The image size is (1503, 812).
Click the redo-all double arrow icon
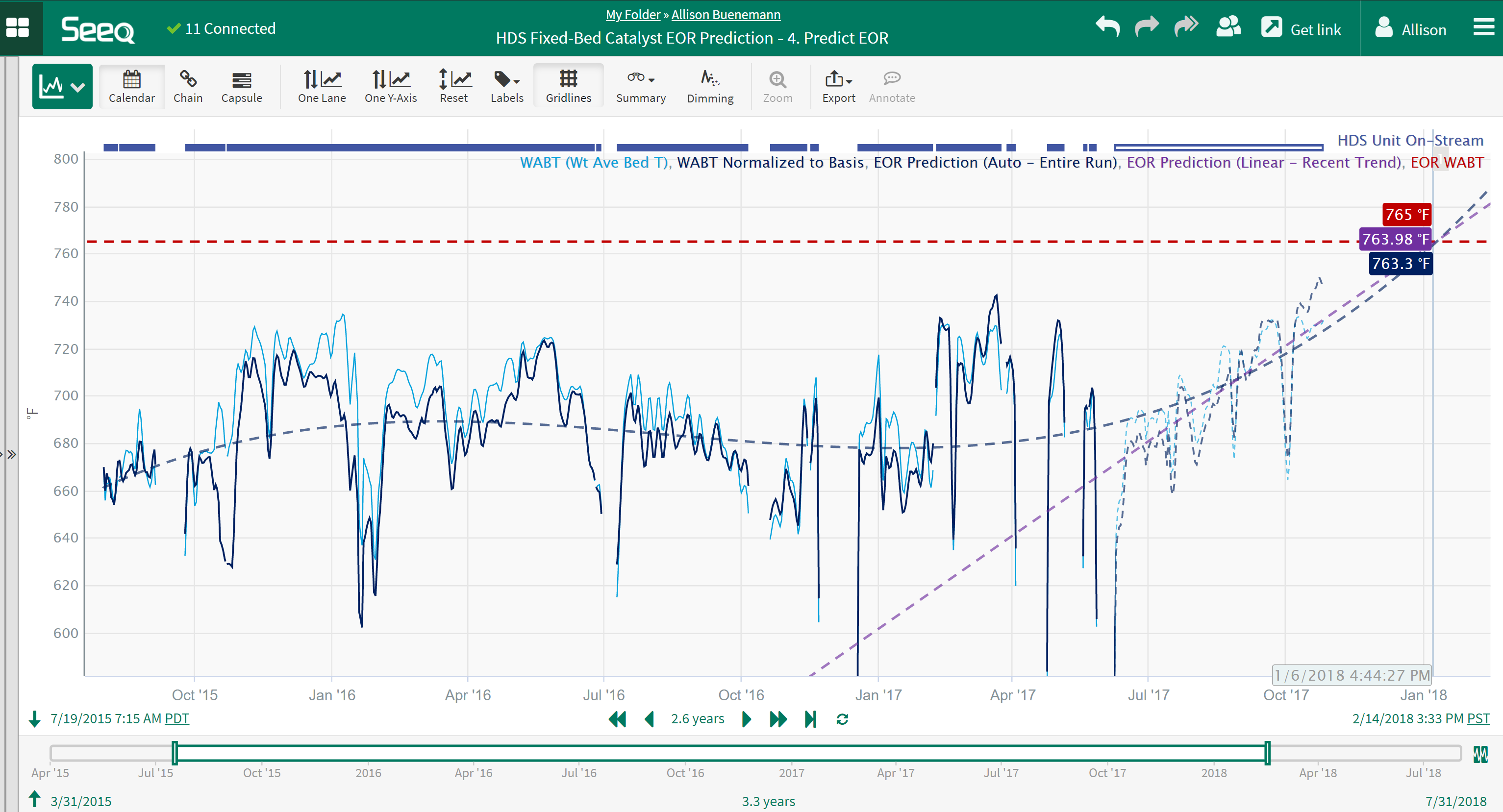(1186, 27)
